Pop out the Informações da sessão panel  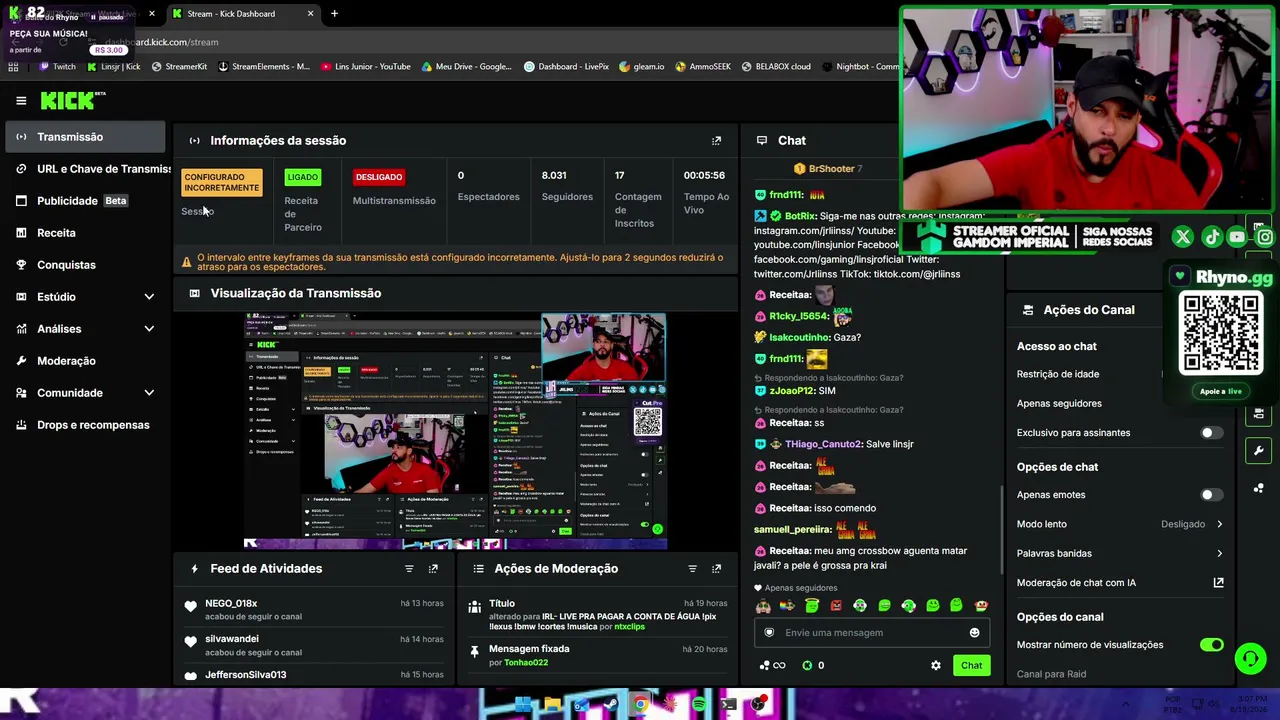pos(716,141)
